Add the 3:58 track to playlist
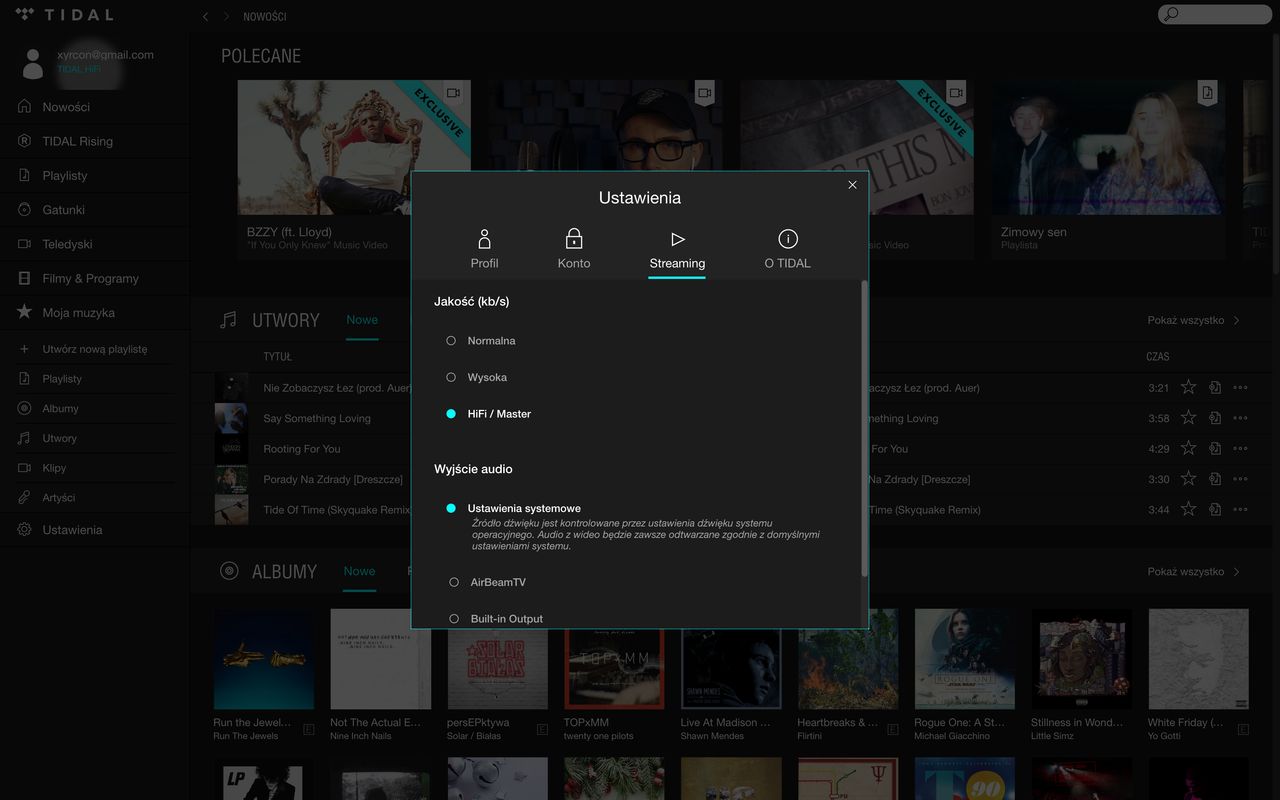This screenshot has height=800, width=1280. (1215, 418)
